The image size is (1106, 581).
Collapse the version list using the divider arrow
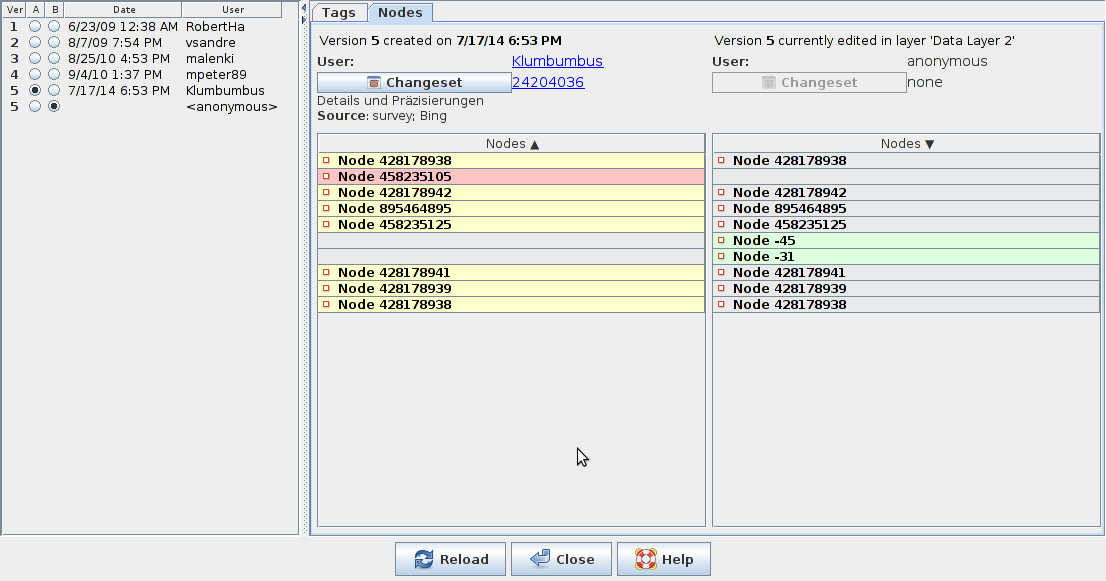[304, 8]
